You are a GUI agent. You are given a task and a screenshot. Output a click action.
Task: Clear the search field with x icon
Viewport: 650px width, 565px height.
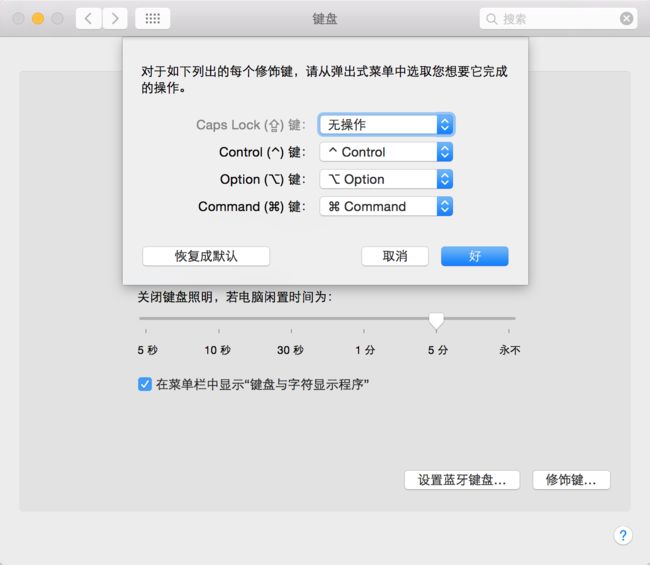626,19
